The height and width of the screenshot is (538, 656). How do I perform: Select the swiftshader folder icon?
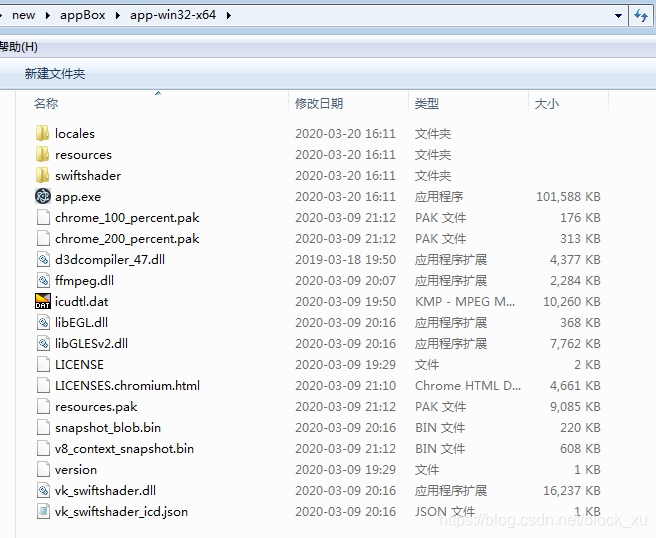tap(42, 175)
